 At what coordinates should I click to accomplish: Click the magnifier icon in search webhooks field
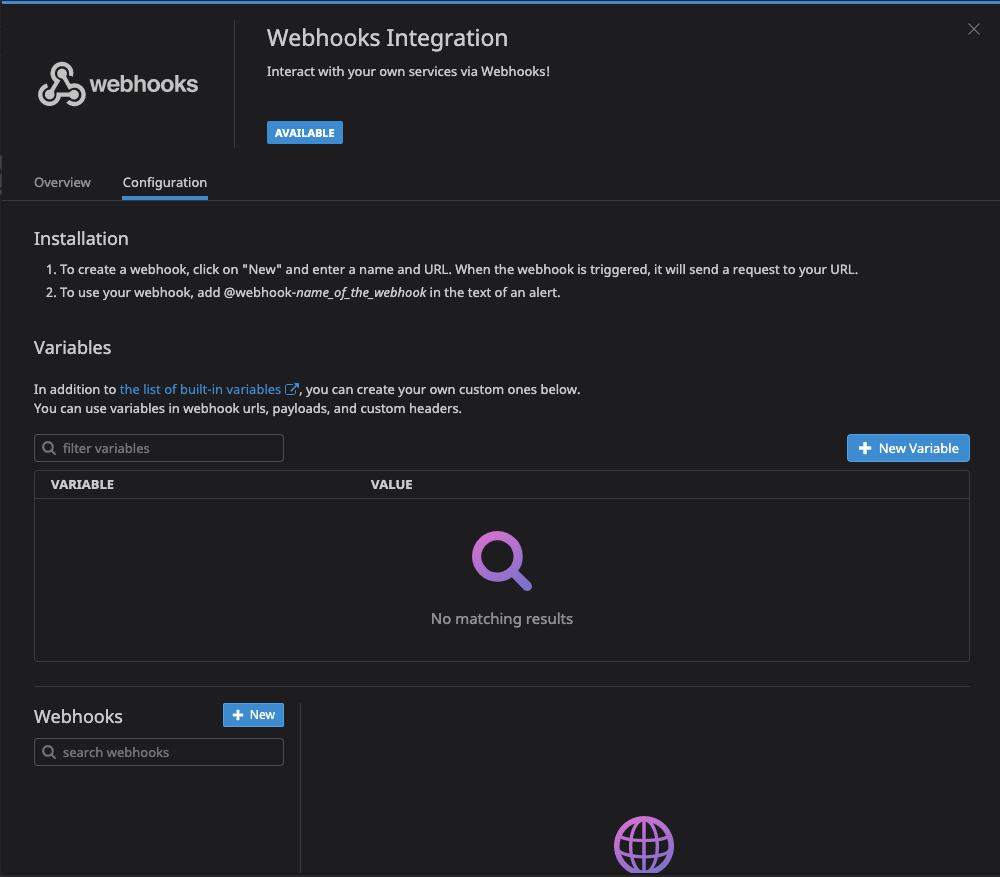pos(49,752)
